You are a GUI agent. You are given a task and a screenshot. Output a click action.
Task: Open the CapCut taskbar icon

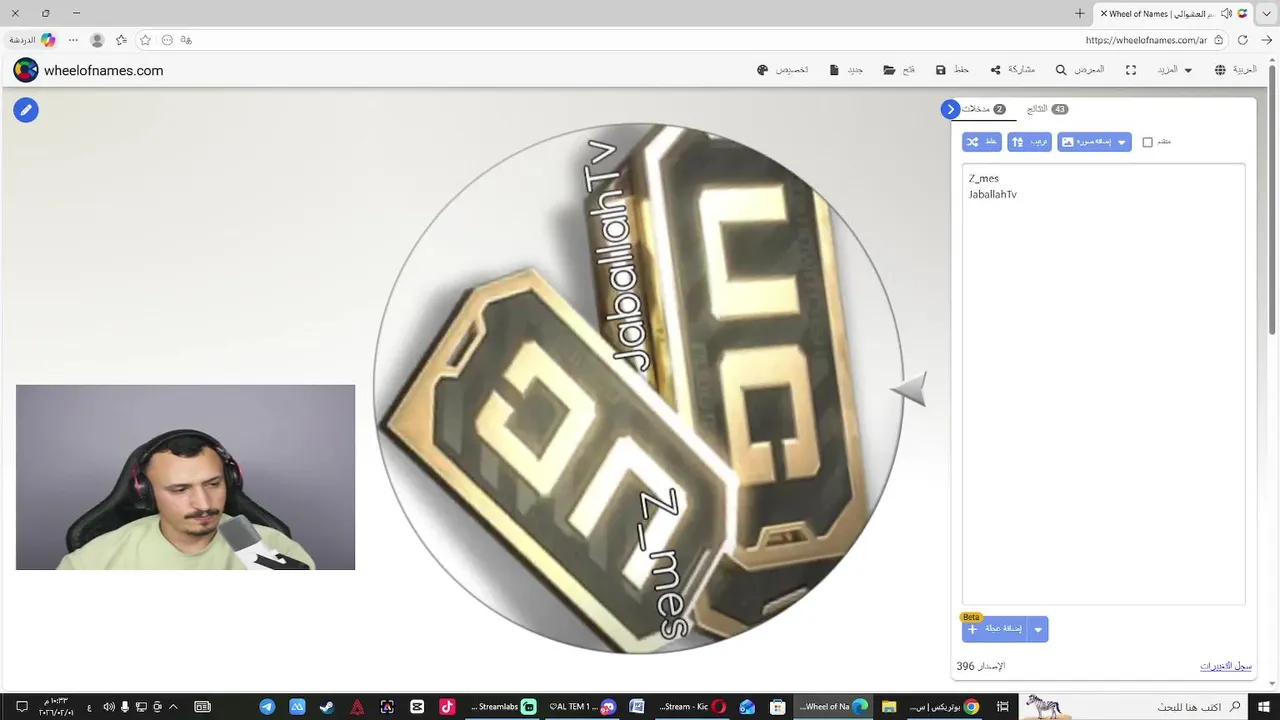[x=417, y=707]
